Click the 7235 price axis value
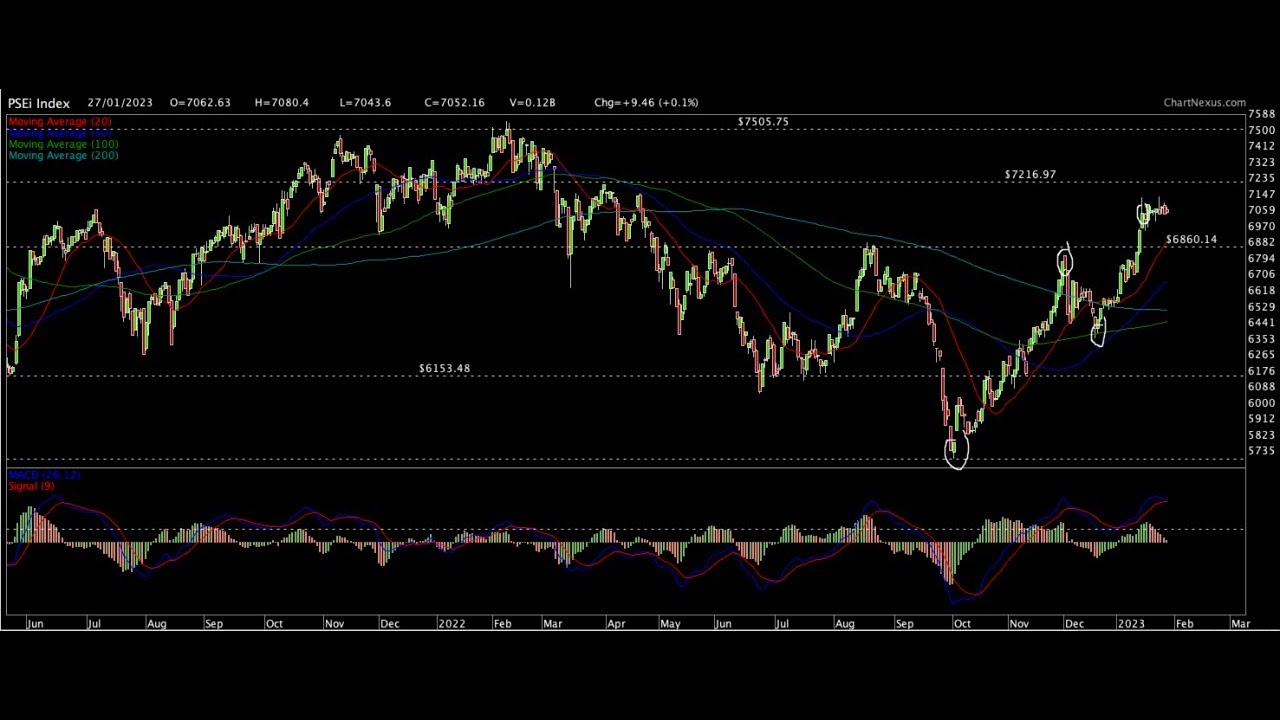 (1261, 179)
